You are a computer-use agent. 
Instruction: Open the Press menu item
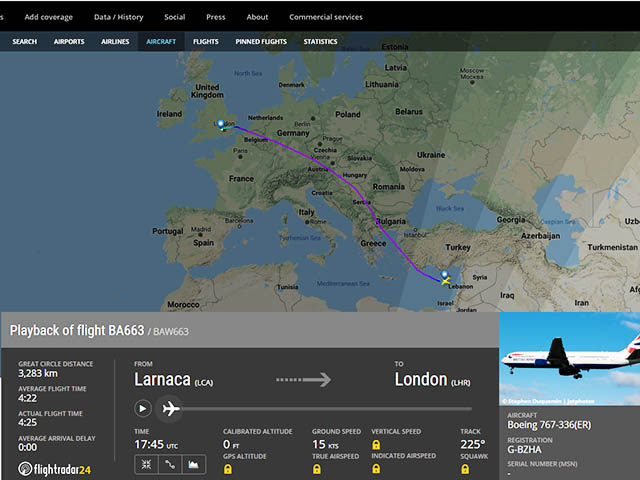click(216, 17)
